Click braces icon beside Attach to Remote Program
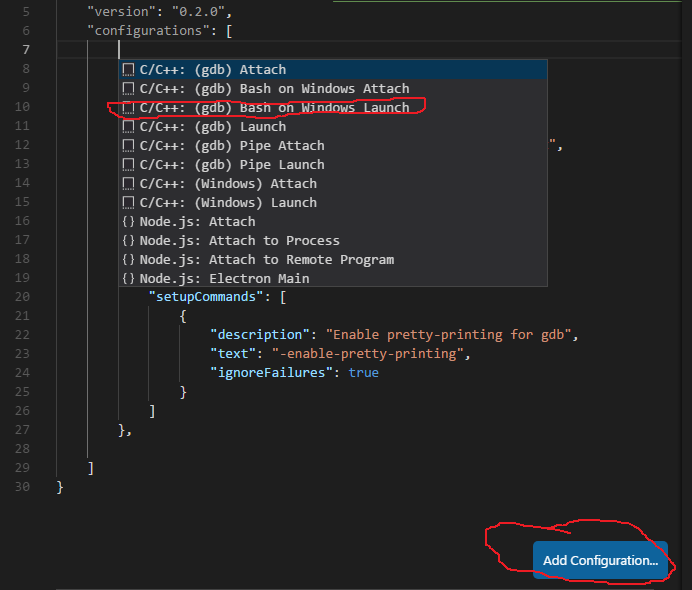The image size is (692, 590). click(128, 259)
